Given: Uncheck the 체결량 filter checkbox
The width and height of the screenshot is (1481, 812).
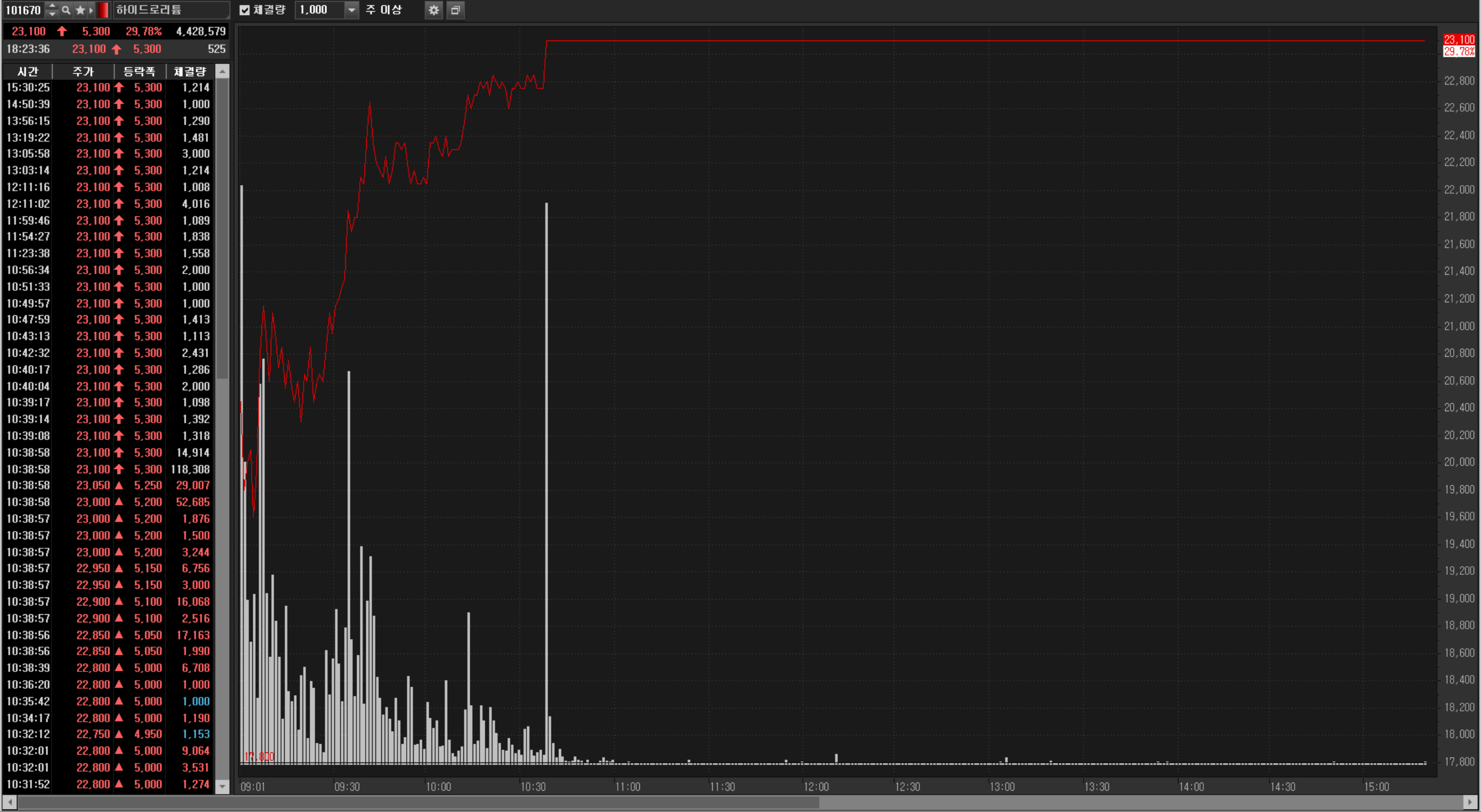Looking at the screenshot, I should click(245, 10).
